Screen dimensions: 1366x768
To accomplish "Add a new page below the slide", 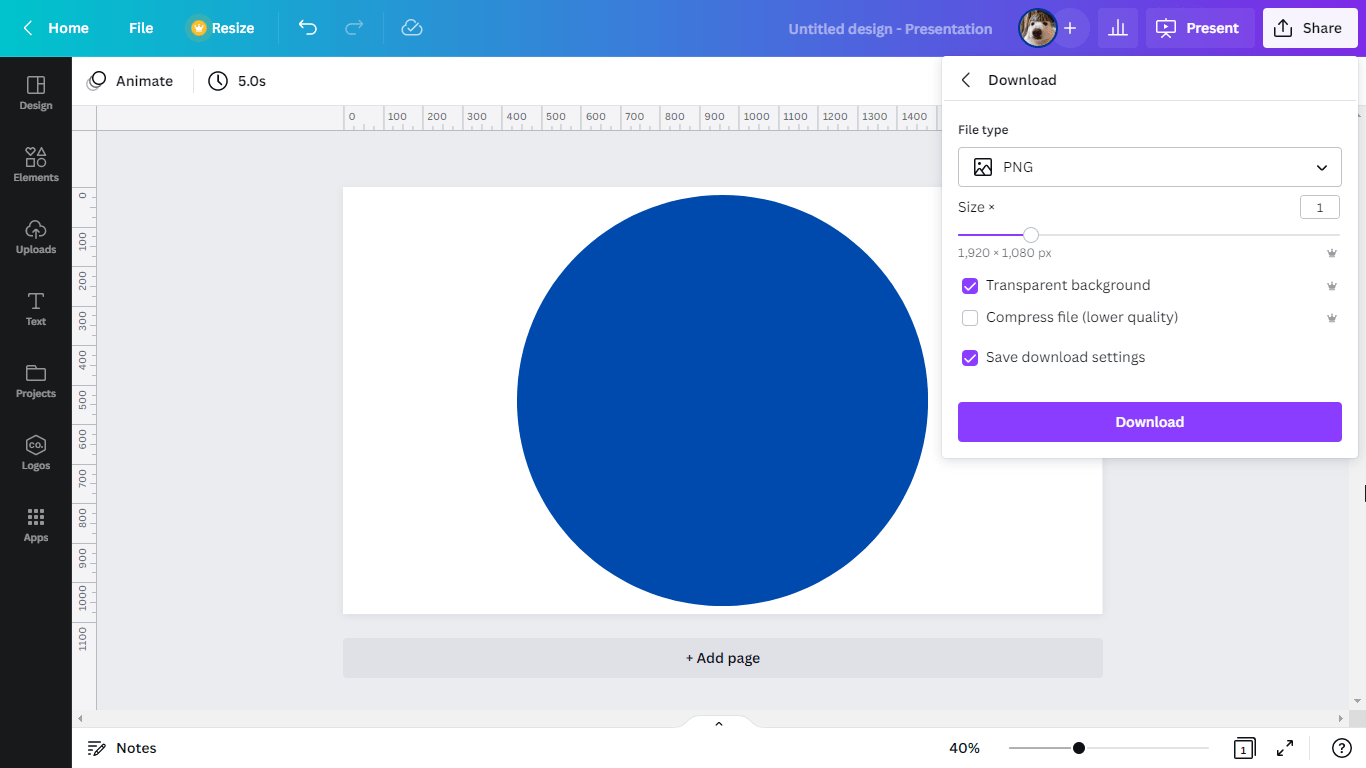I will [x=722, y=657].
